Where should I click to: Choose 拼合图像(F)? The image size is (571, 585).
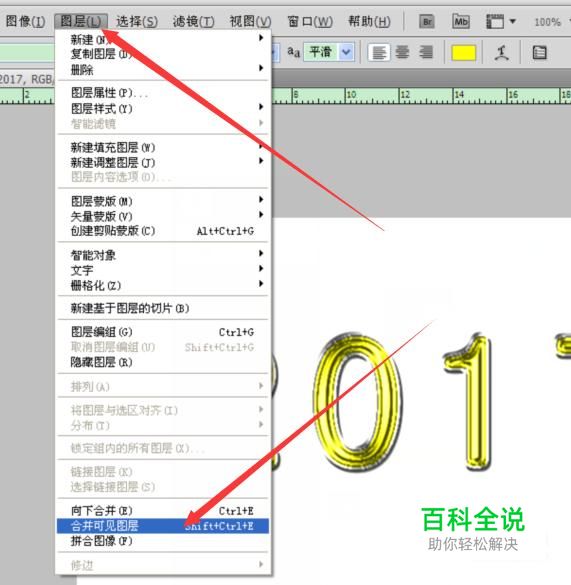[163, 541]
